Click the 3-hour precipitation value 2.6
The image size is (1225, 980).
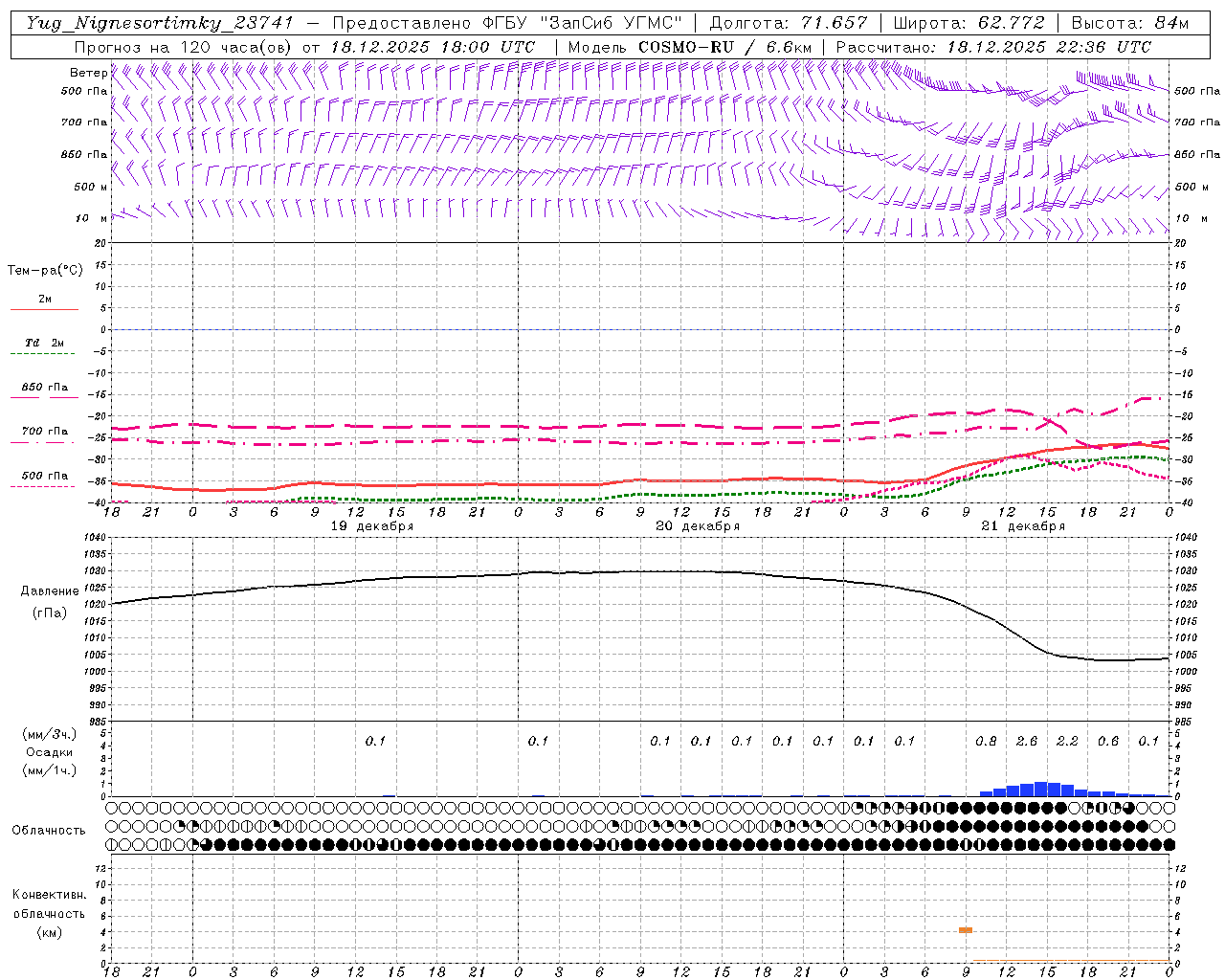pos(1027,741)
